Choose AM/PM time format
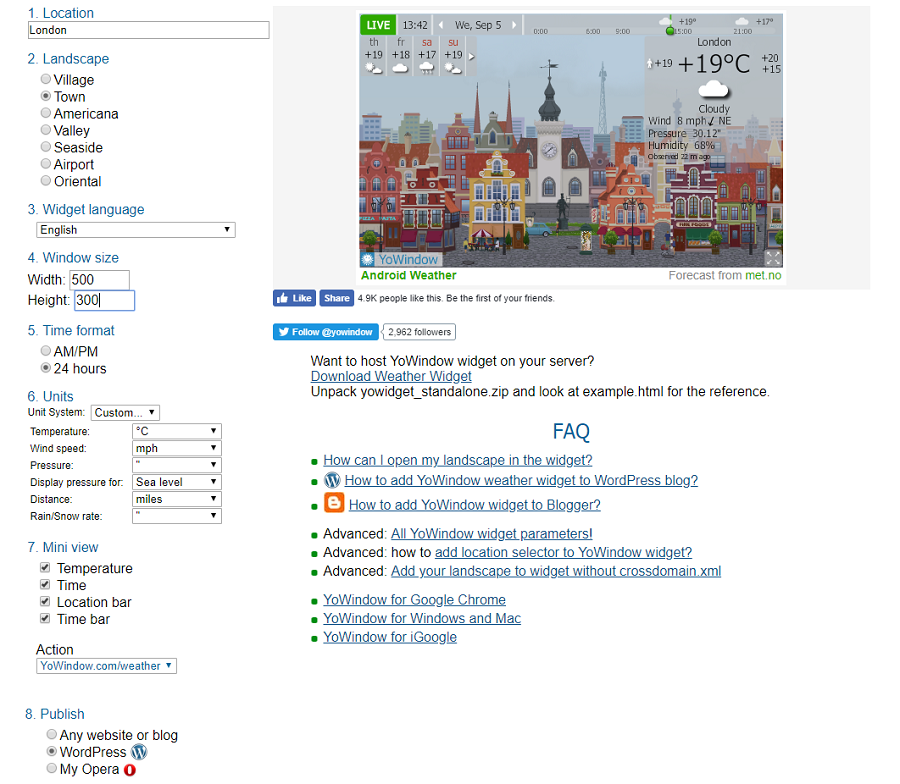 (x=46, y=351)
